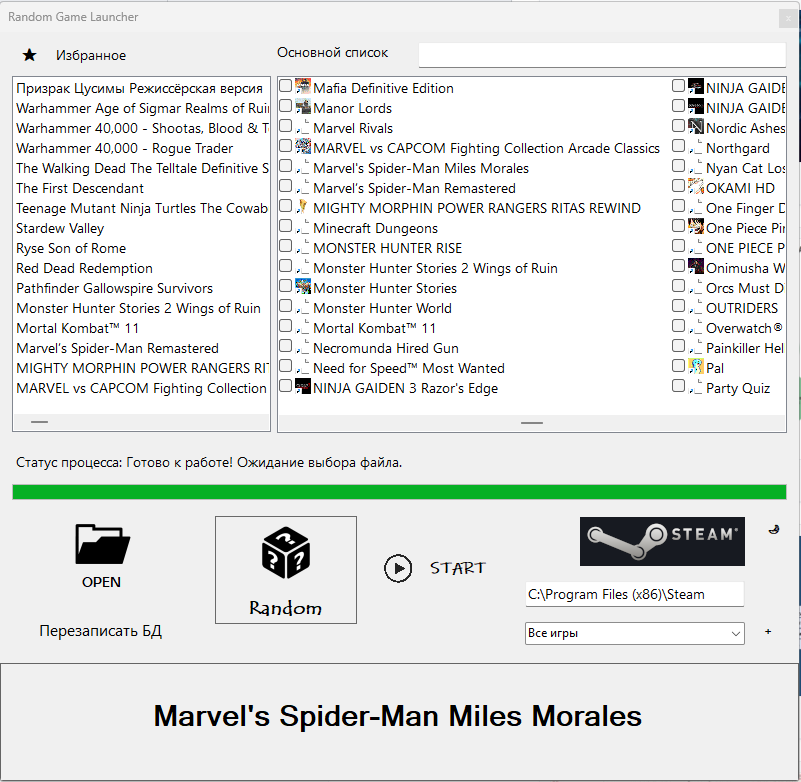Check the Monster Hunter World checkbox
Screen dimensions: 801x782
tap(286, 306)
